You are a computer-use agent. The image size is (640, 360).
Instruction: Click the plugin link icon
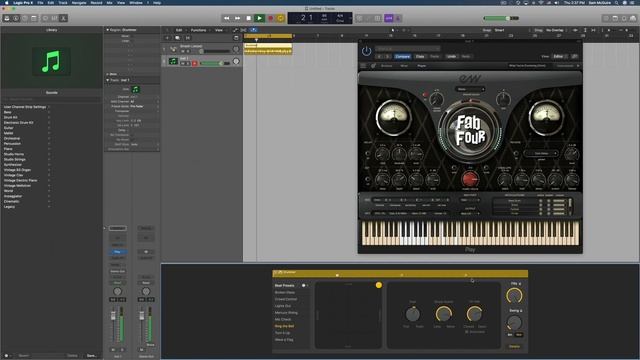[x=575, y=56]
